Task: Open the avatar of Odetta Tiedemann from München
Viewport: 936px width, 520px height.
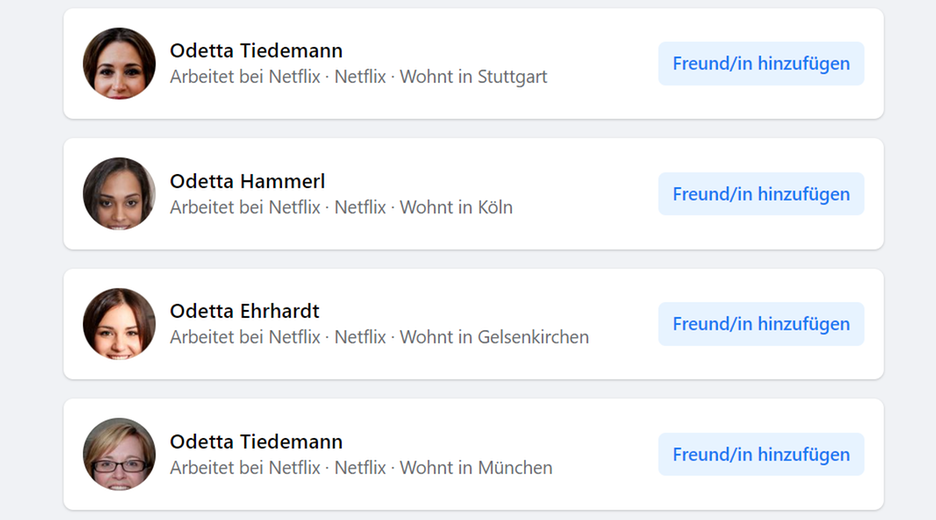Action: [x=119, y=454]
